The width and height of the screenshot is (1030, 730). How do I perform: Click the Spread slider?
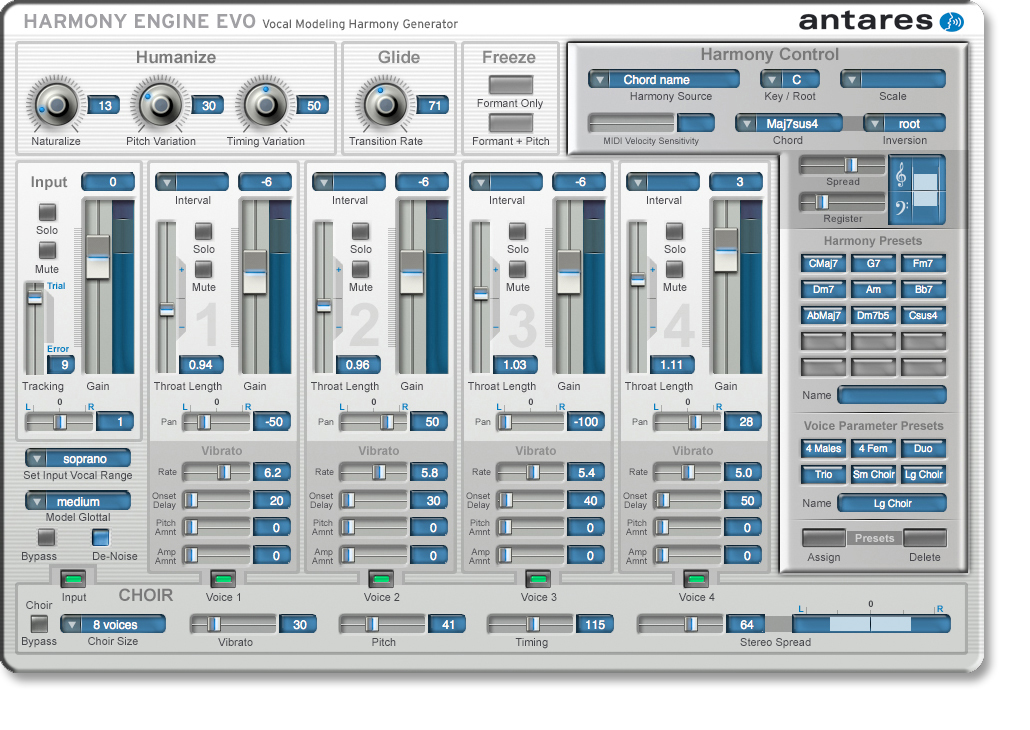[842, 165]
